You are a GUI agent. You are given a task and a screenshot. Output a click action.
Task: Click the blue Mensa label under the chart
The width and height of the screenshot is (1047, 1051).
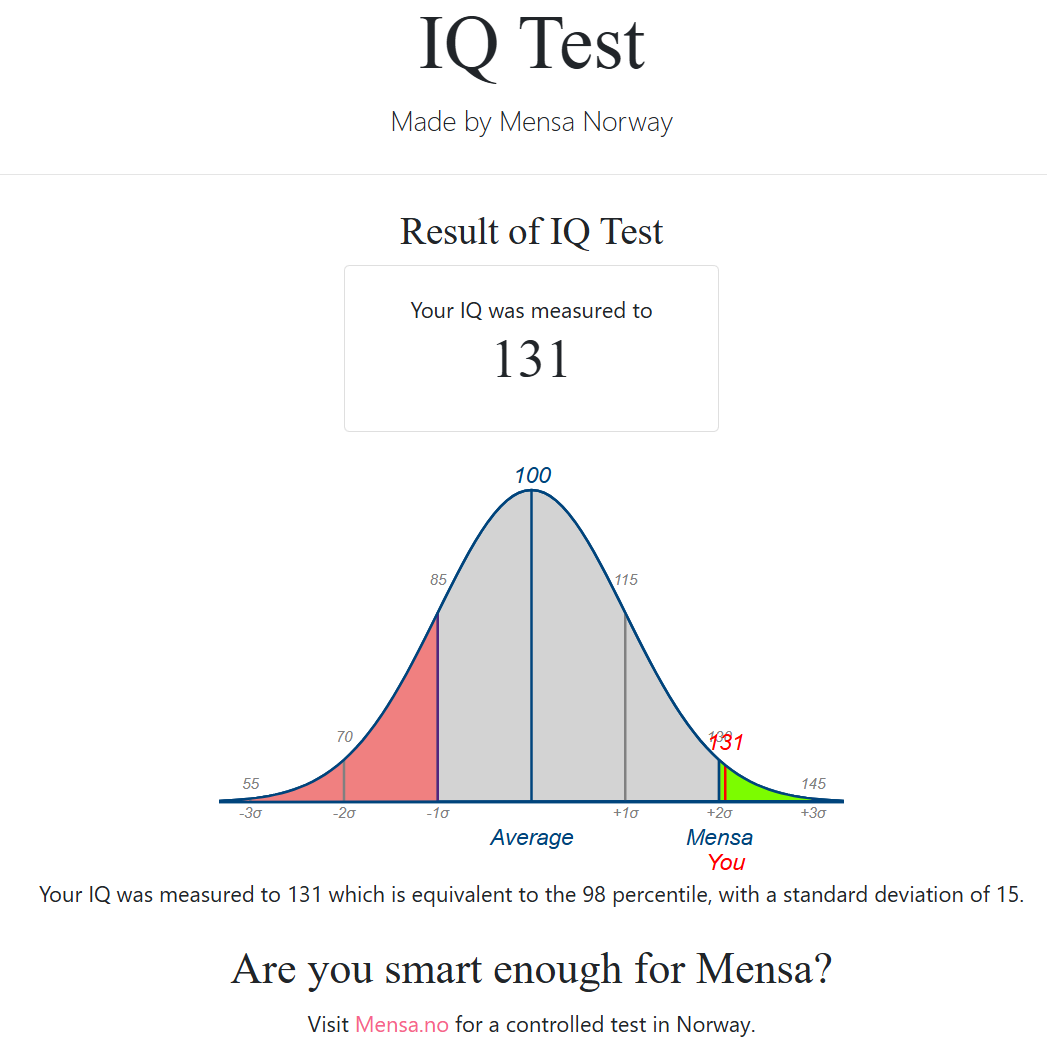point(719,838)
